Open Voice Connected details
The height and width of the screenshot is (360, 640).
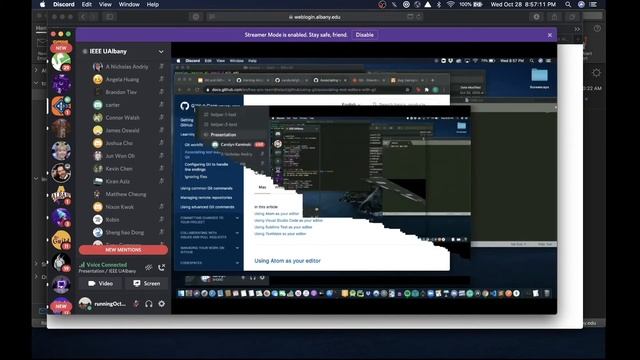(x=107, y=265)
